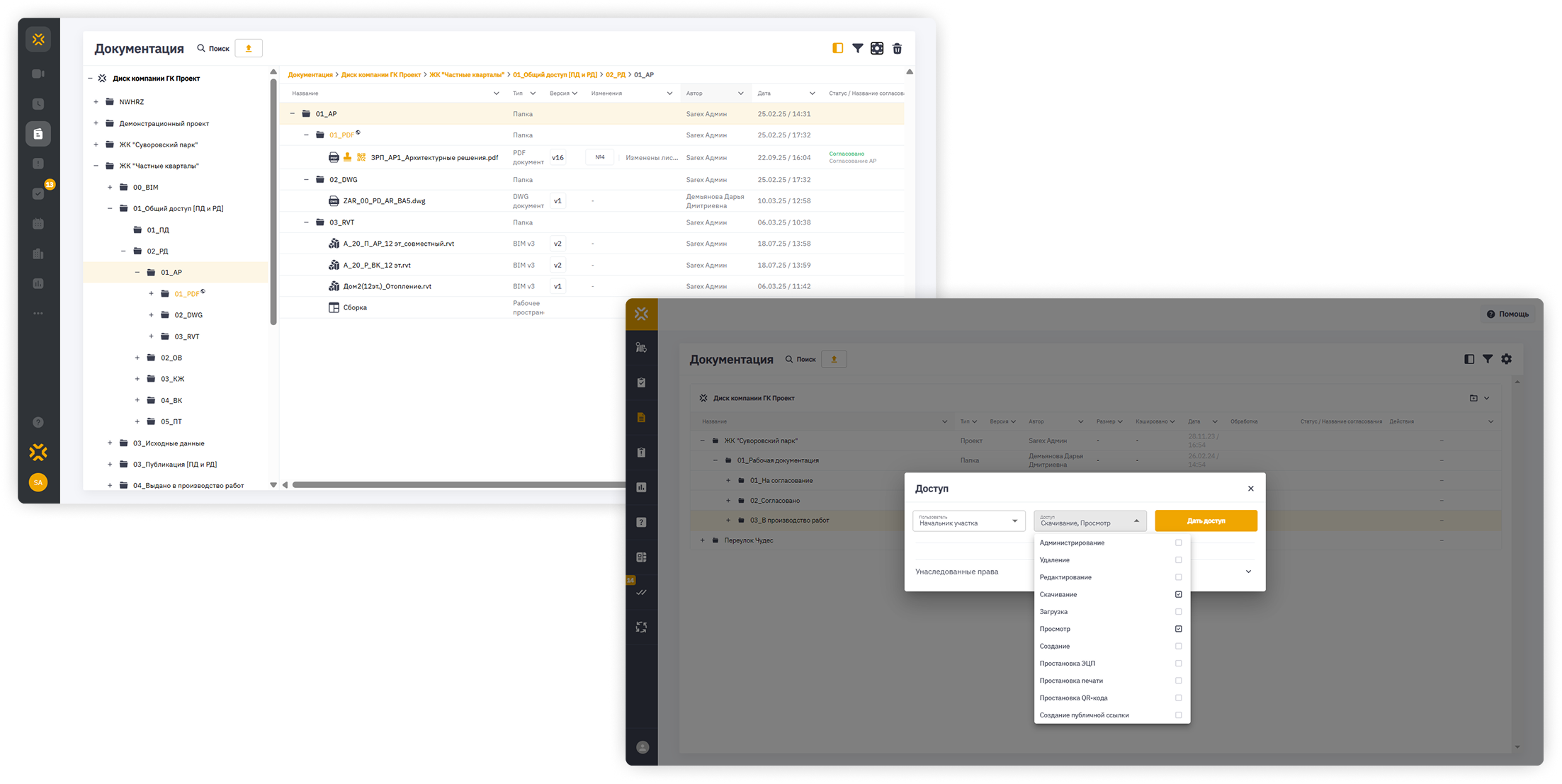This screenshot has width=1562, height=784.
Task: Click the video camera icon in the left sidebar
Action: click(38, 74)
